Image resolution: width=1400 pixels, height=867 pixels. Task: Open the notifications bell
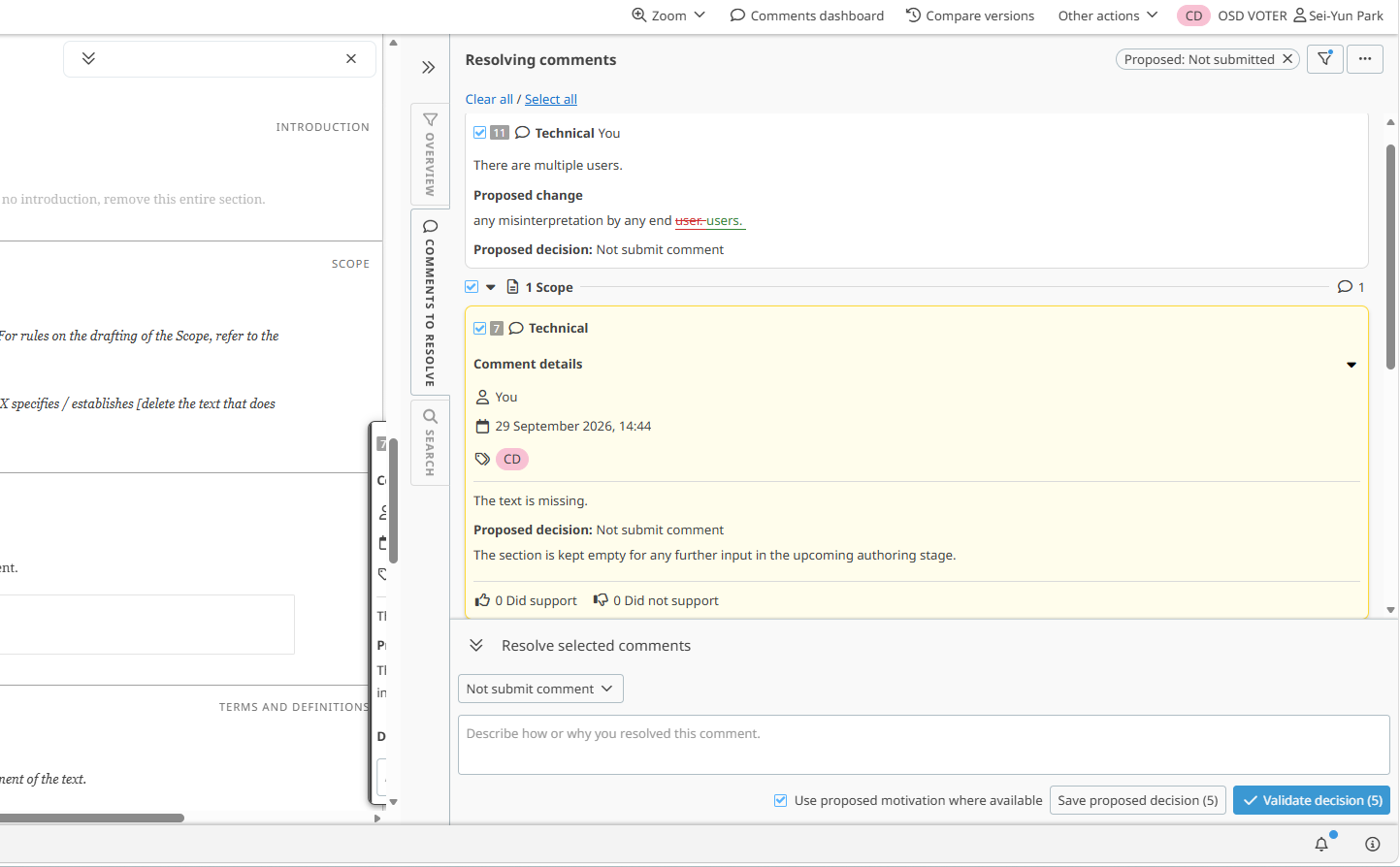(1321, 844)
